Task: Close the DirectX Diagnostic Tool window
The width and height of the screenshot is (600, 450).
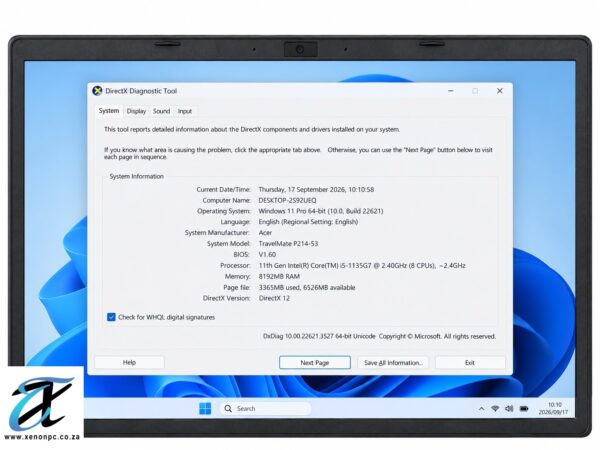Action: 500,91
